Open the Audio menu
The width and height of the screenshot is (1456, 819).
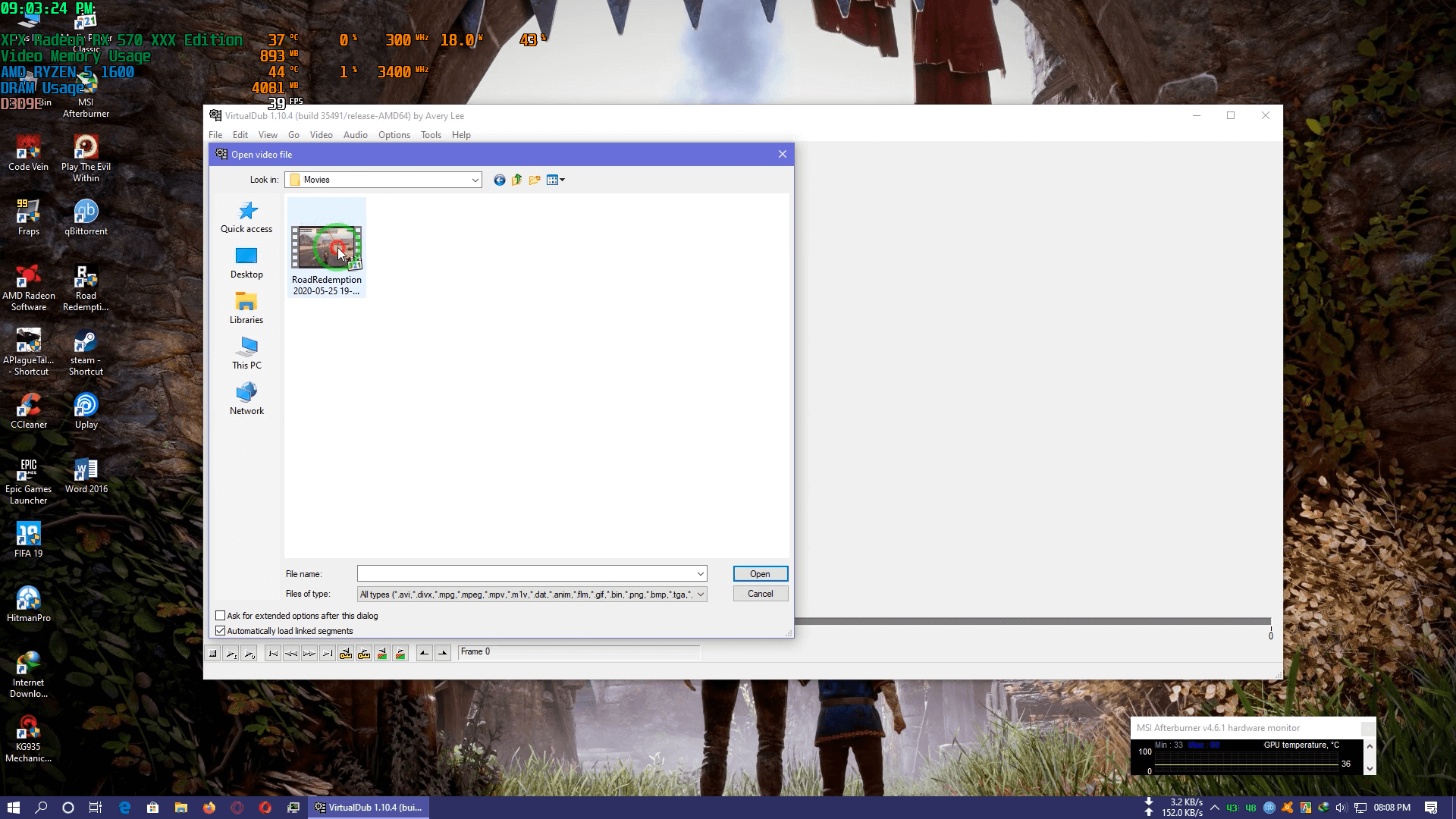356,135
